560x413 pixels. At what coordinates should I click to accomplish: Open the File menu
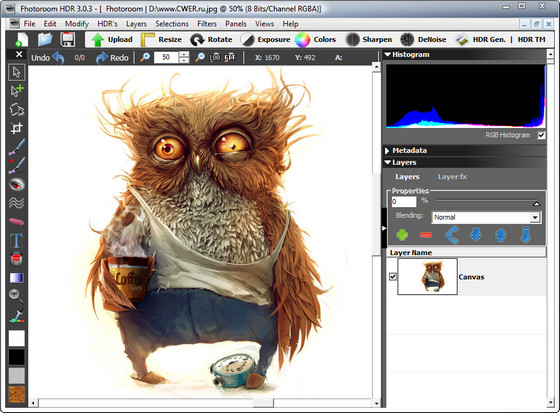coord(29,24)
